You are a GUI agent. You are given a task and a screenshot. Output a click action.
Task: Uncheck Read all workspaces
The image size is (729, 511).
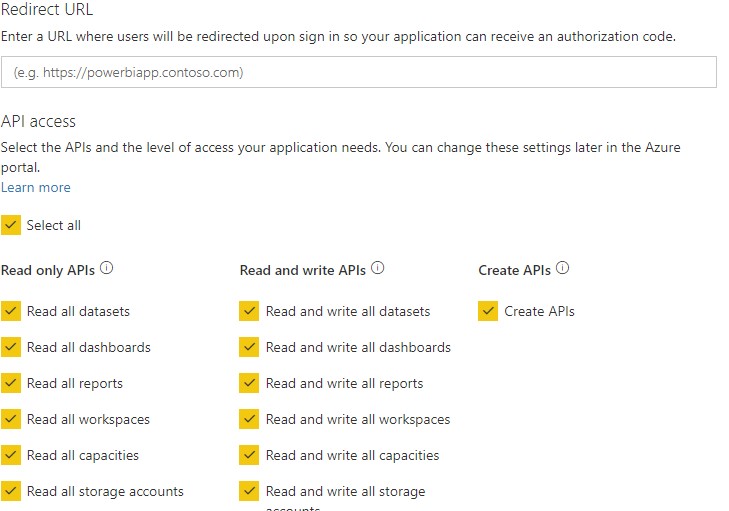click(11, 419)
